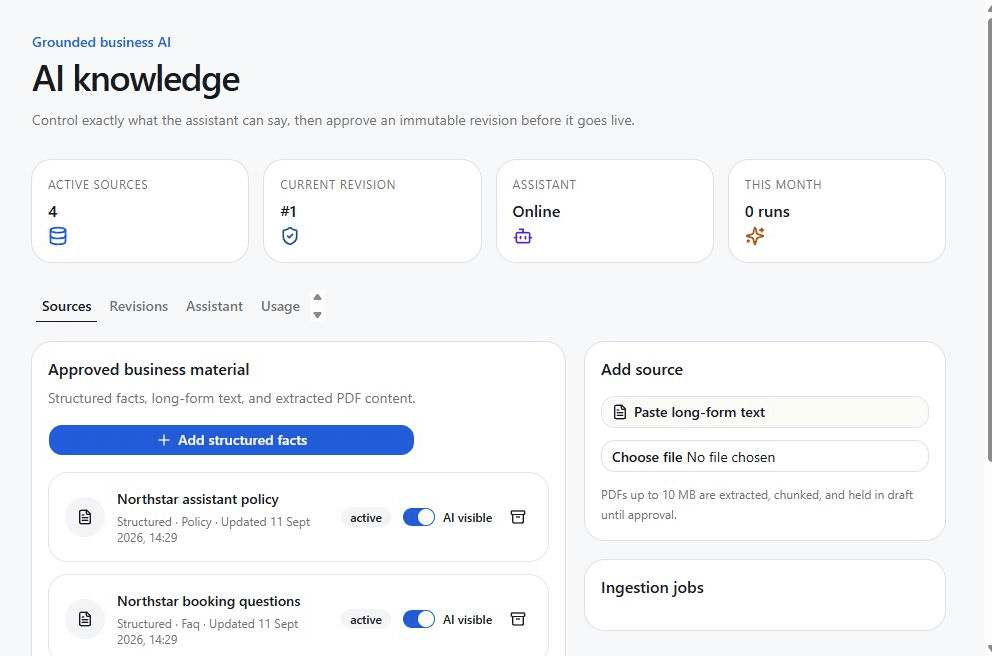This screenshot has width=992, height=656.
Task: Click the Current Revision value #1
Action: [x=288, y=211]
